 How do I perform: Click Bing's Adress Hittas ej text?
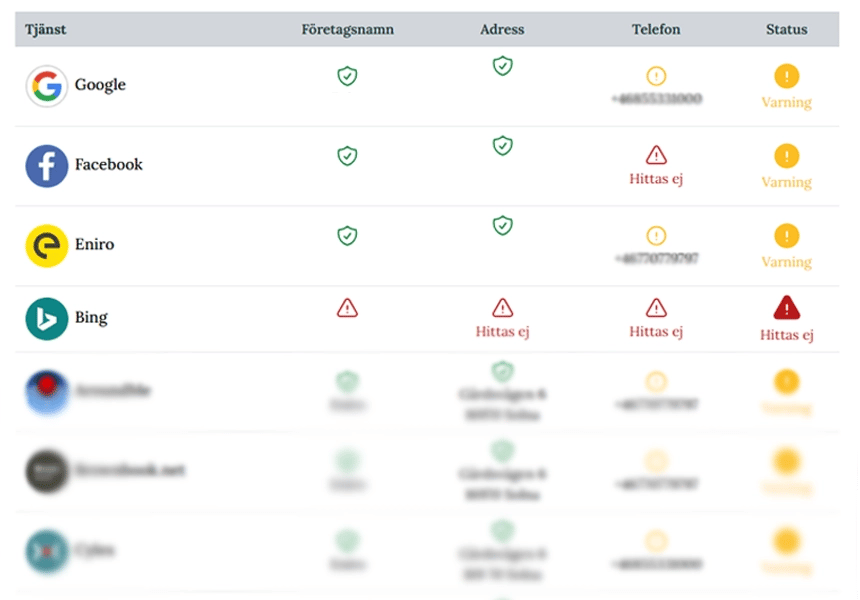click(x=502, y=332)
